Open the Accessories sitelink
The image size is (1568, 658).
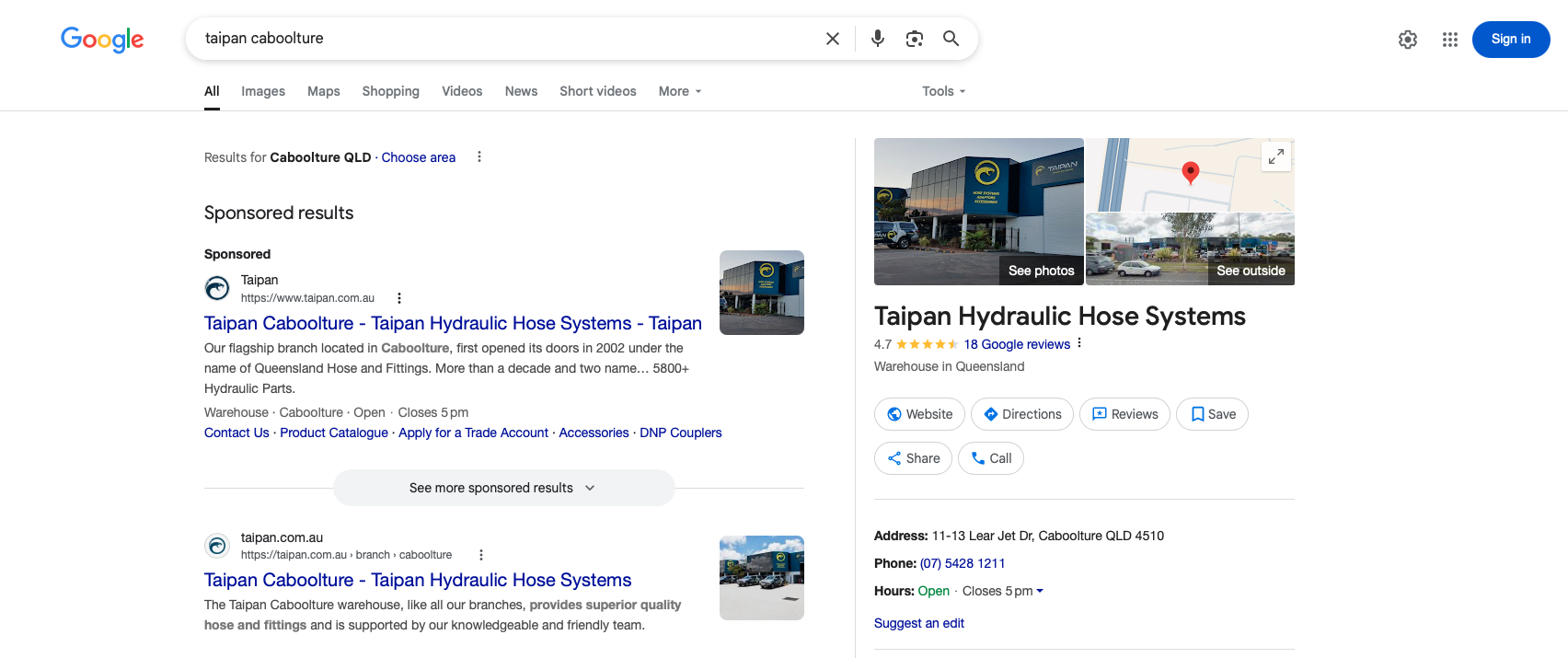[594, 433]
